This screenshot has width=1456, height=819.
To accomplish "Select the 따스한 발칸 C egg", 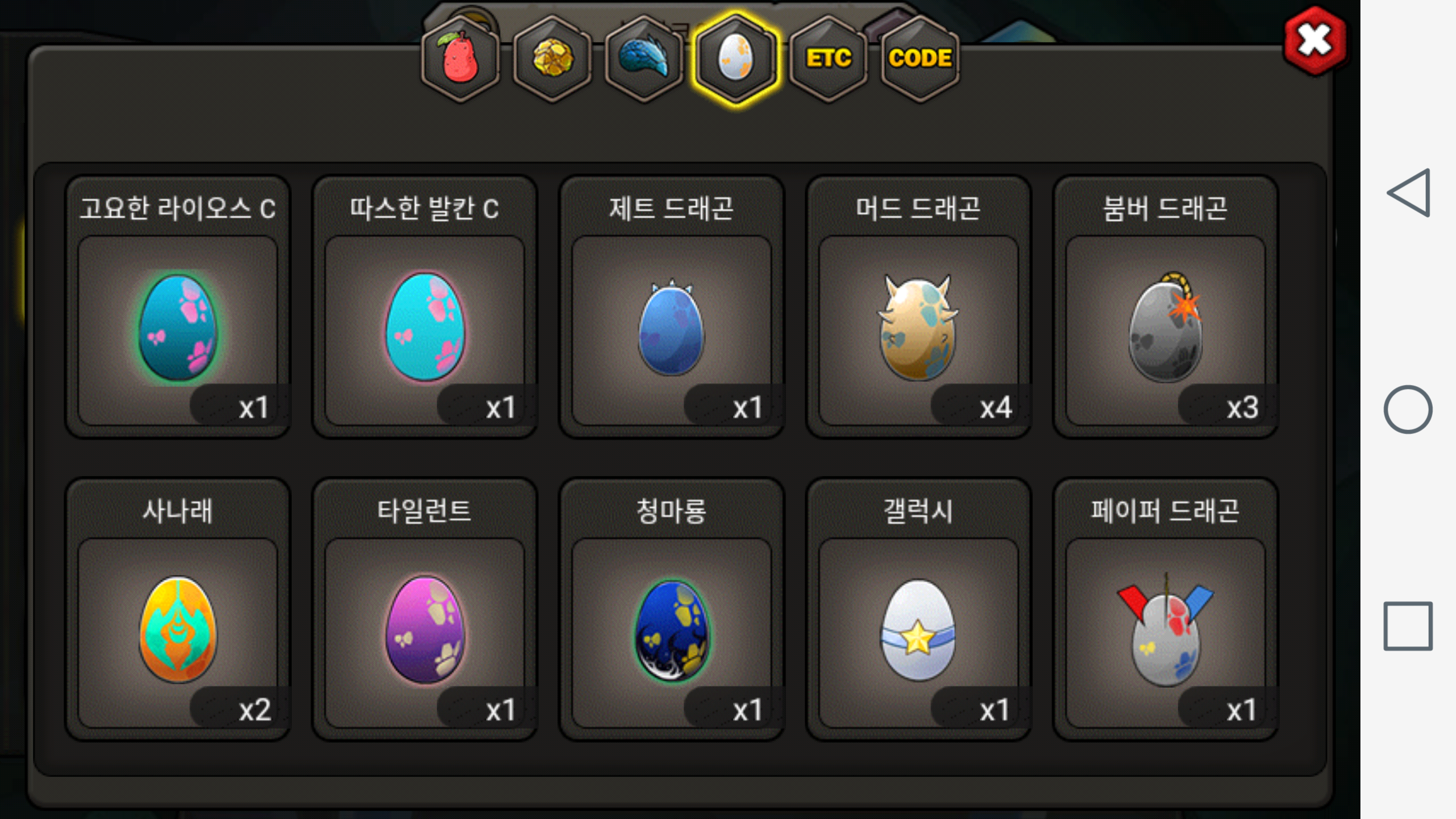I will pos(425,307).
